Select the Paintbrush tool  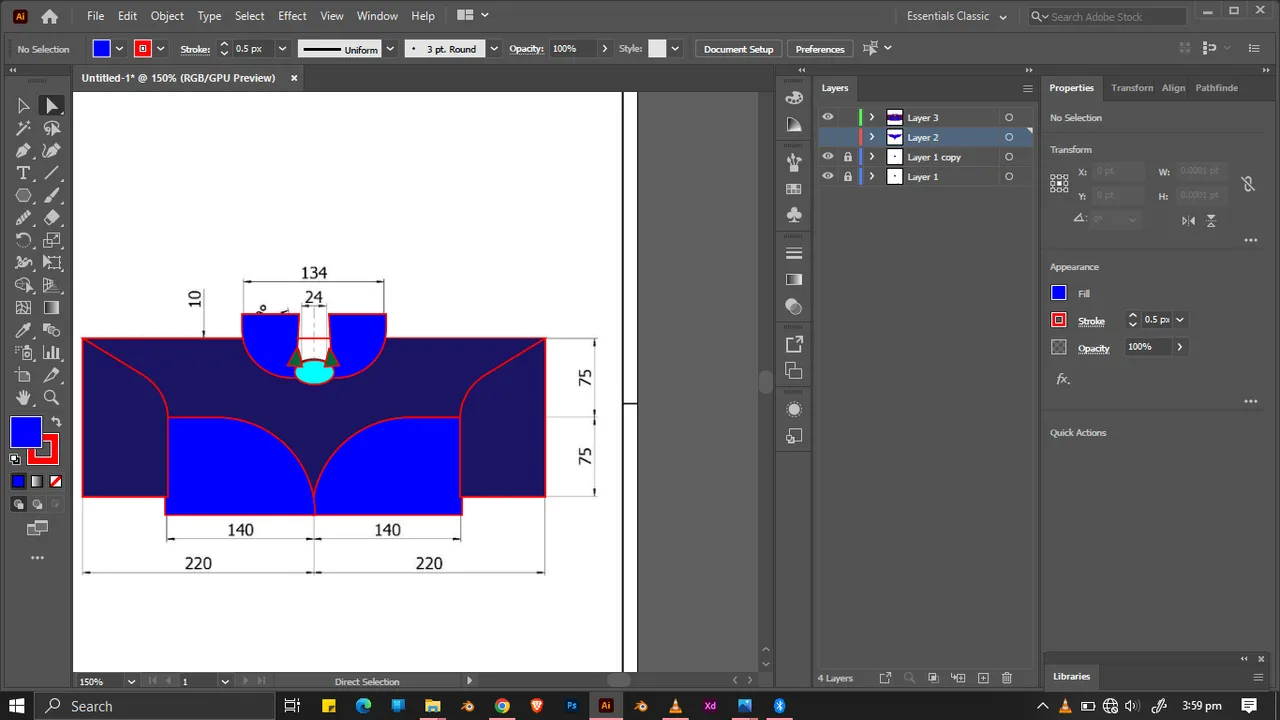click(52, 195)
